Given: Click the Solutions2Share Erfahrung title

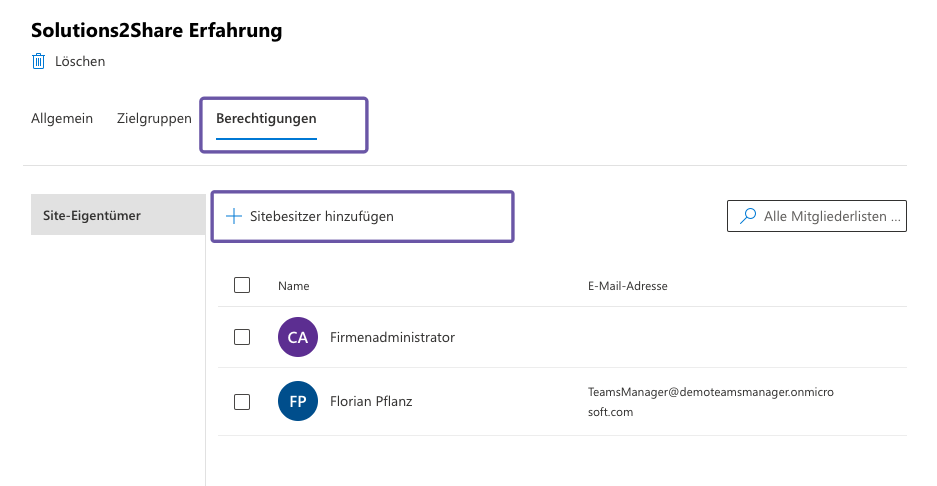Looking at the screenshot, I should [157, 30].
